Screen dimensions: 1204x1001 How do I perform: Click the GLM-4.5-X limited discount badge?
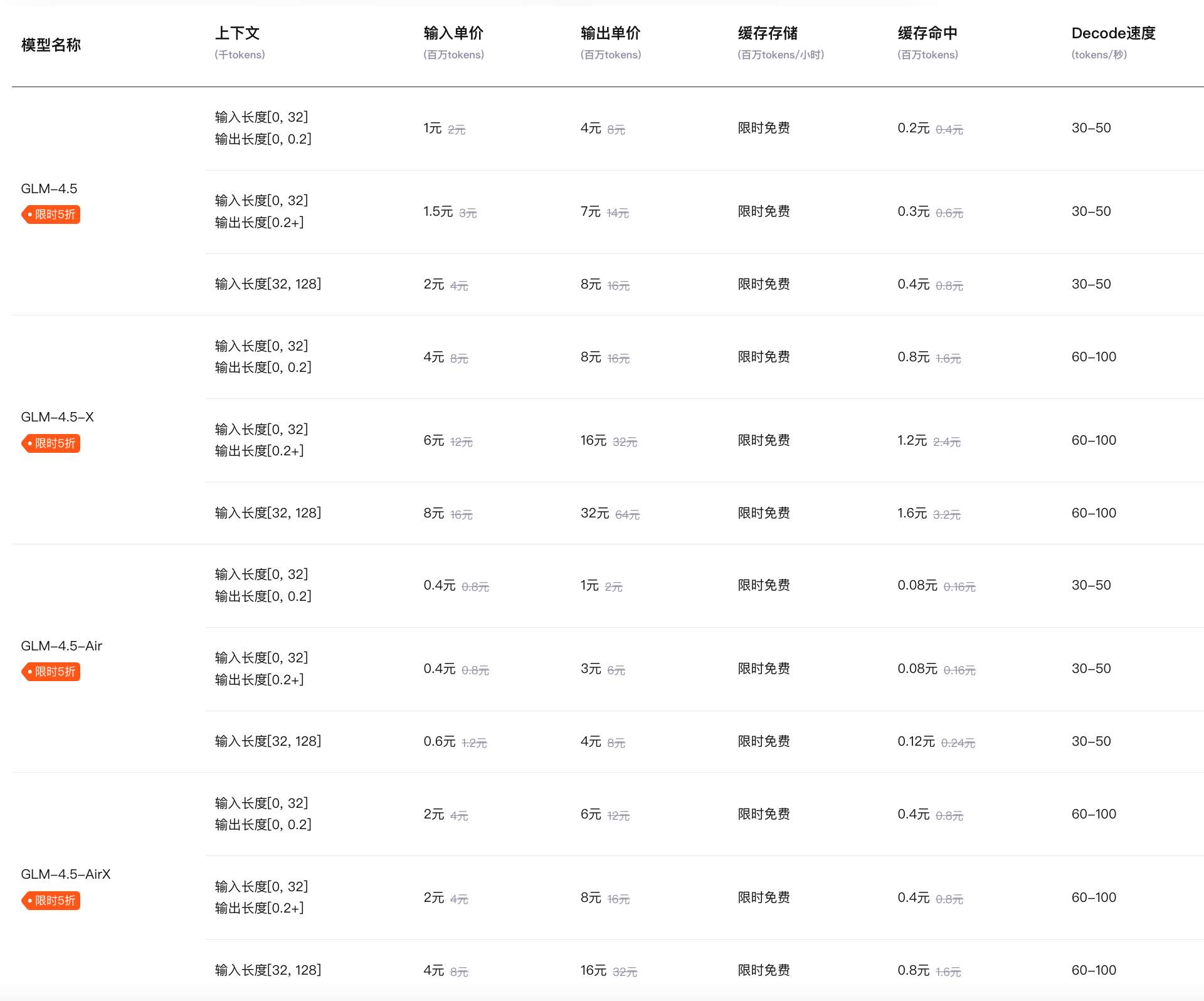click(x=51, y=443)
